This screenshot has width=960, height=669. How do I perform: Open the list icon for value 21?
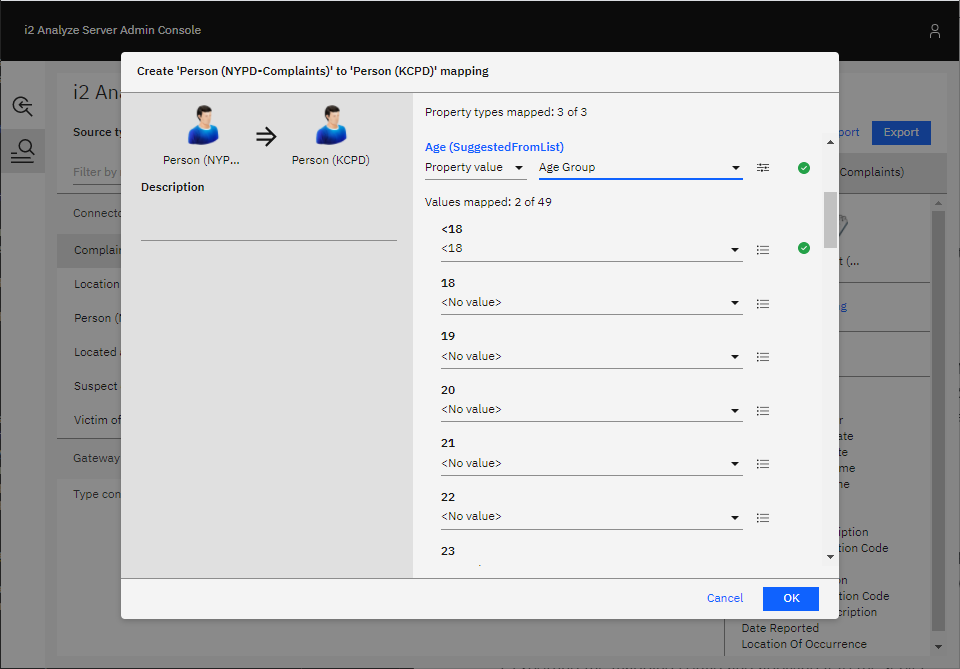[x=763, y=464]
